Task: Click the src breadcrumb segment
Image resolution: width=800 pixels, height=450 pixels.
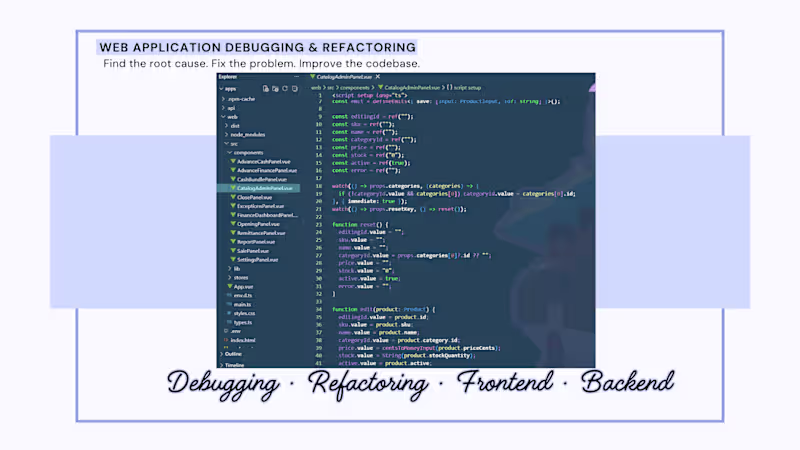Action: point(330,88)
